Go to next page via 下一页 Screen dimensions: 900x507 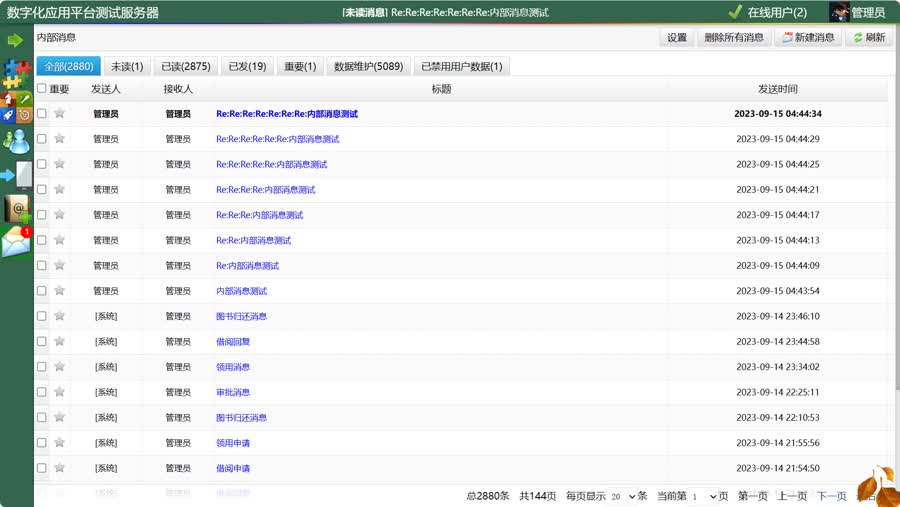(831, 496)
